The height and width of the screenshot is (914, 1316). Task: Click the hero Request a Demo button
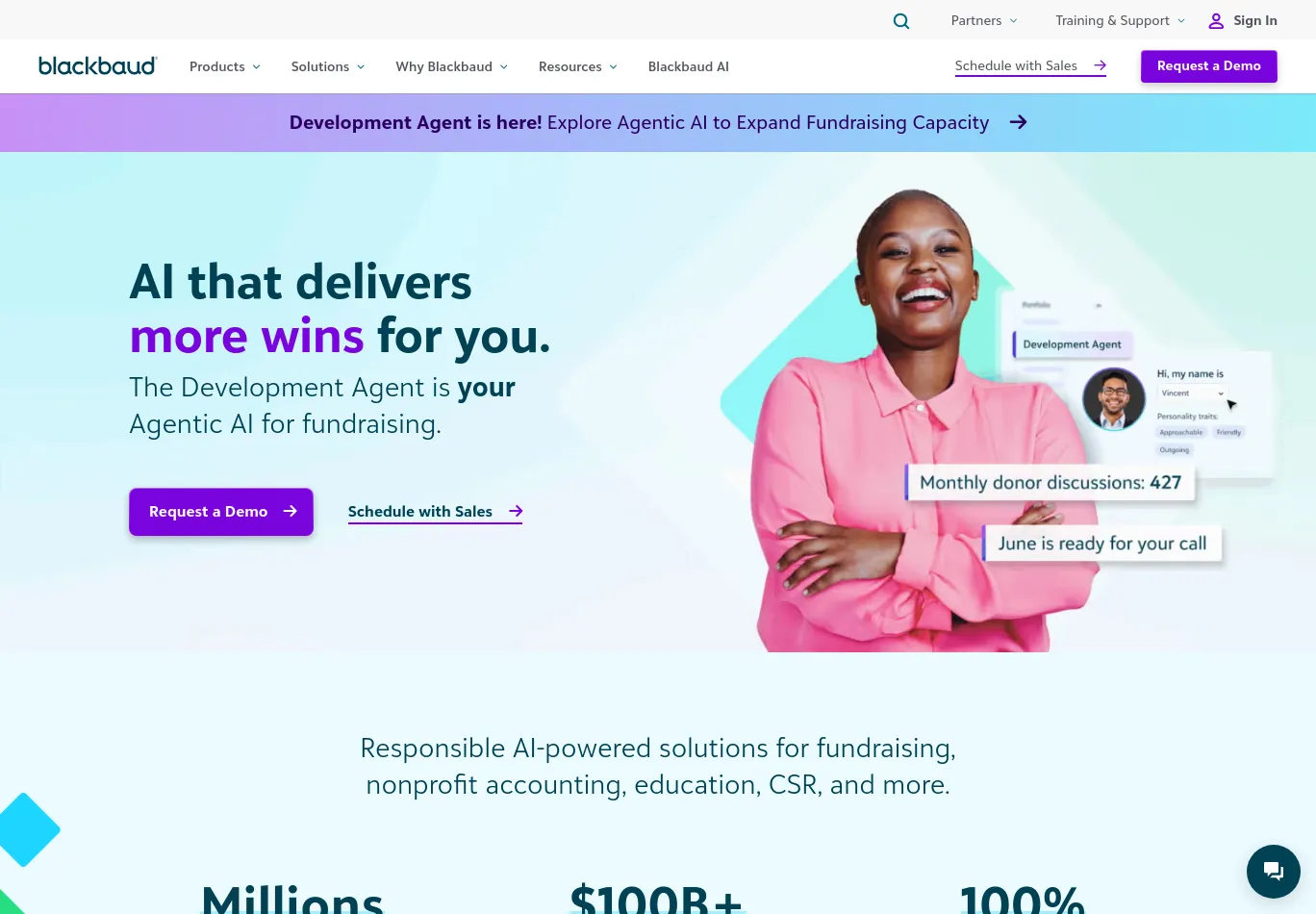[221, 512]
